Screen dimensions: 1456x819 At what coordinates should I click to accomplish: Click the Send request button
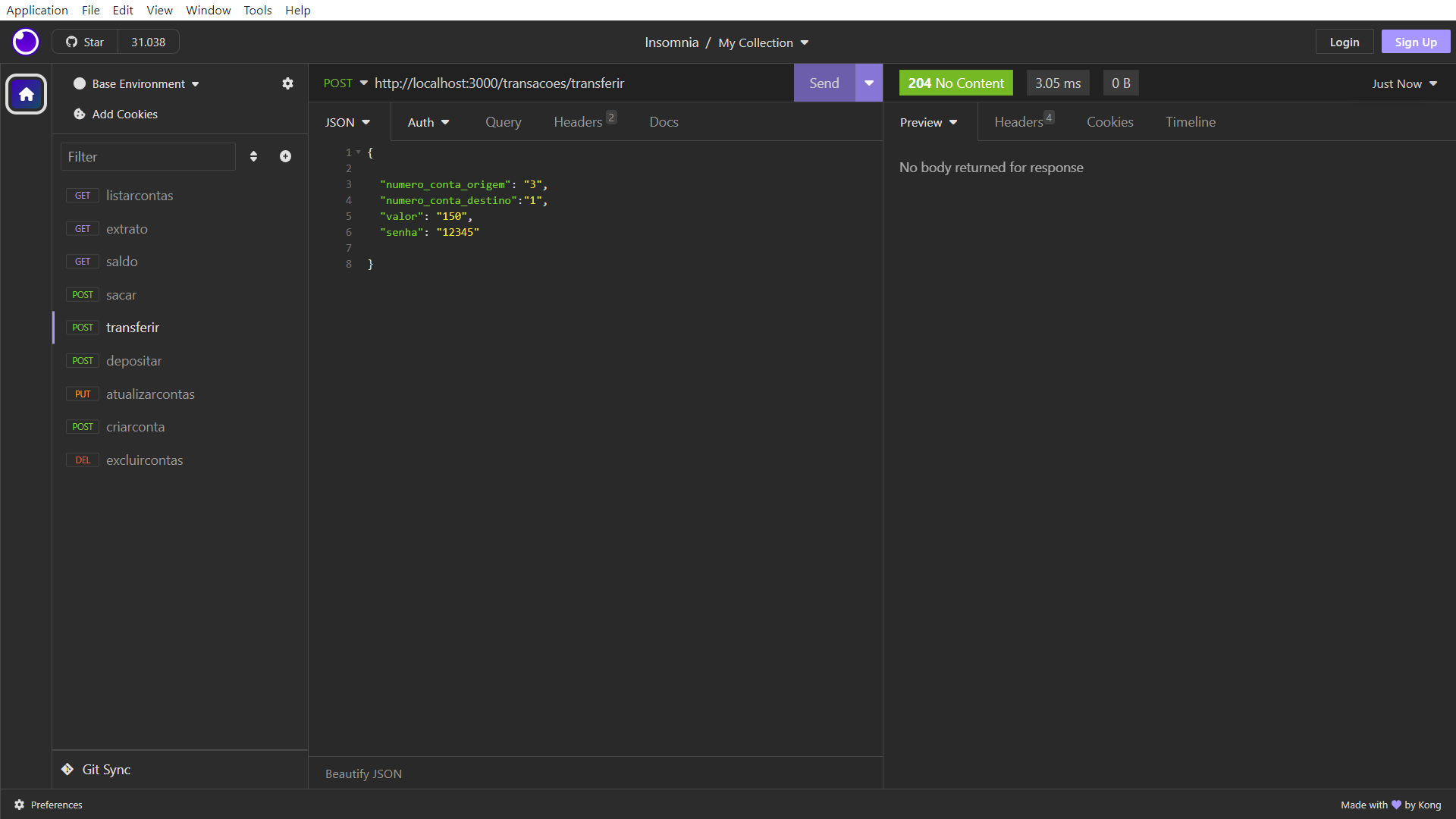pos(824,83)
